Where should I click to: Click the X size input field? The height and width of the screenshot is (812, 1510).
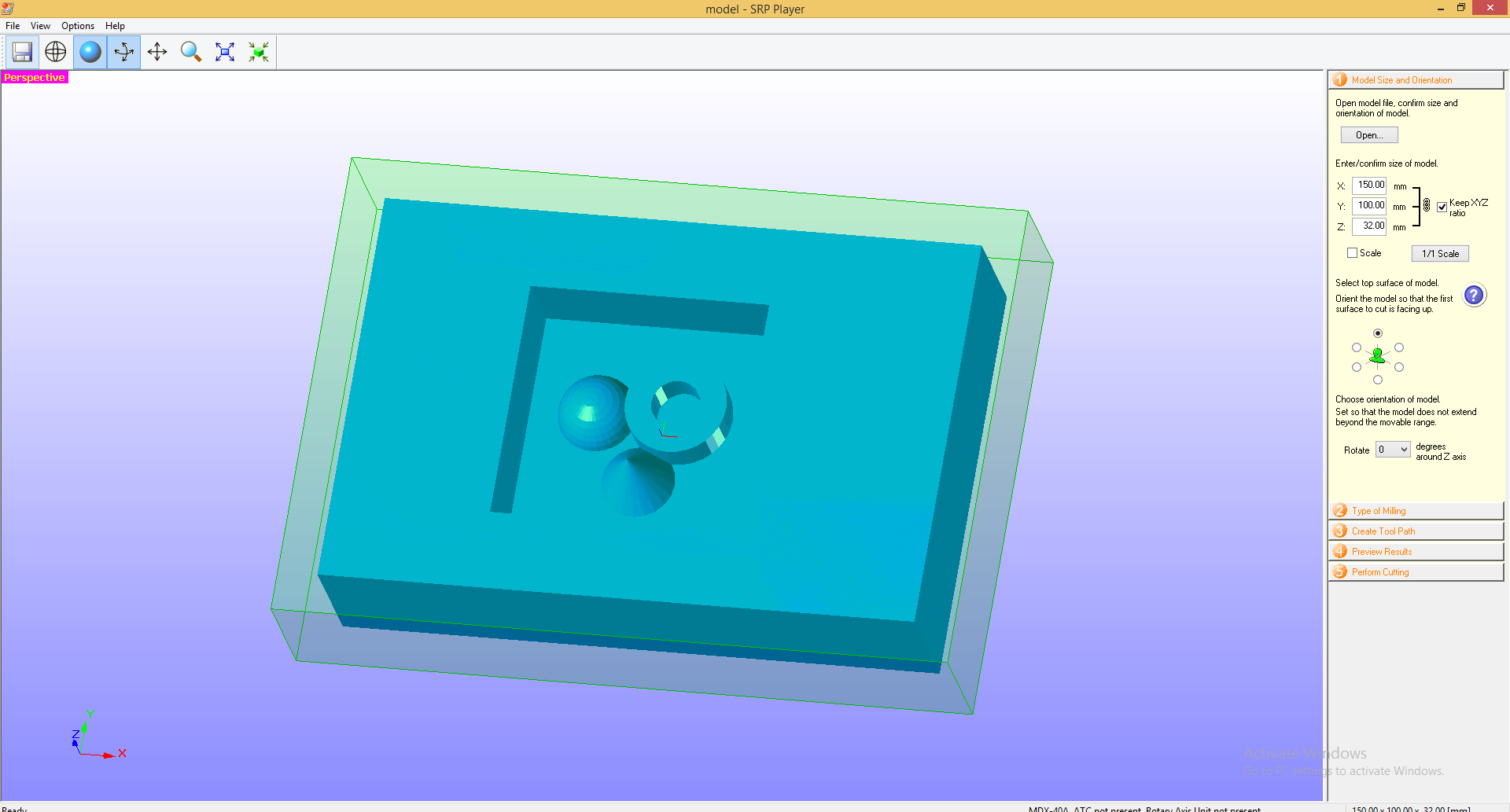tap(1369, 186)
